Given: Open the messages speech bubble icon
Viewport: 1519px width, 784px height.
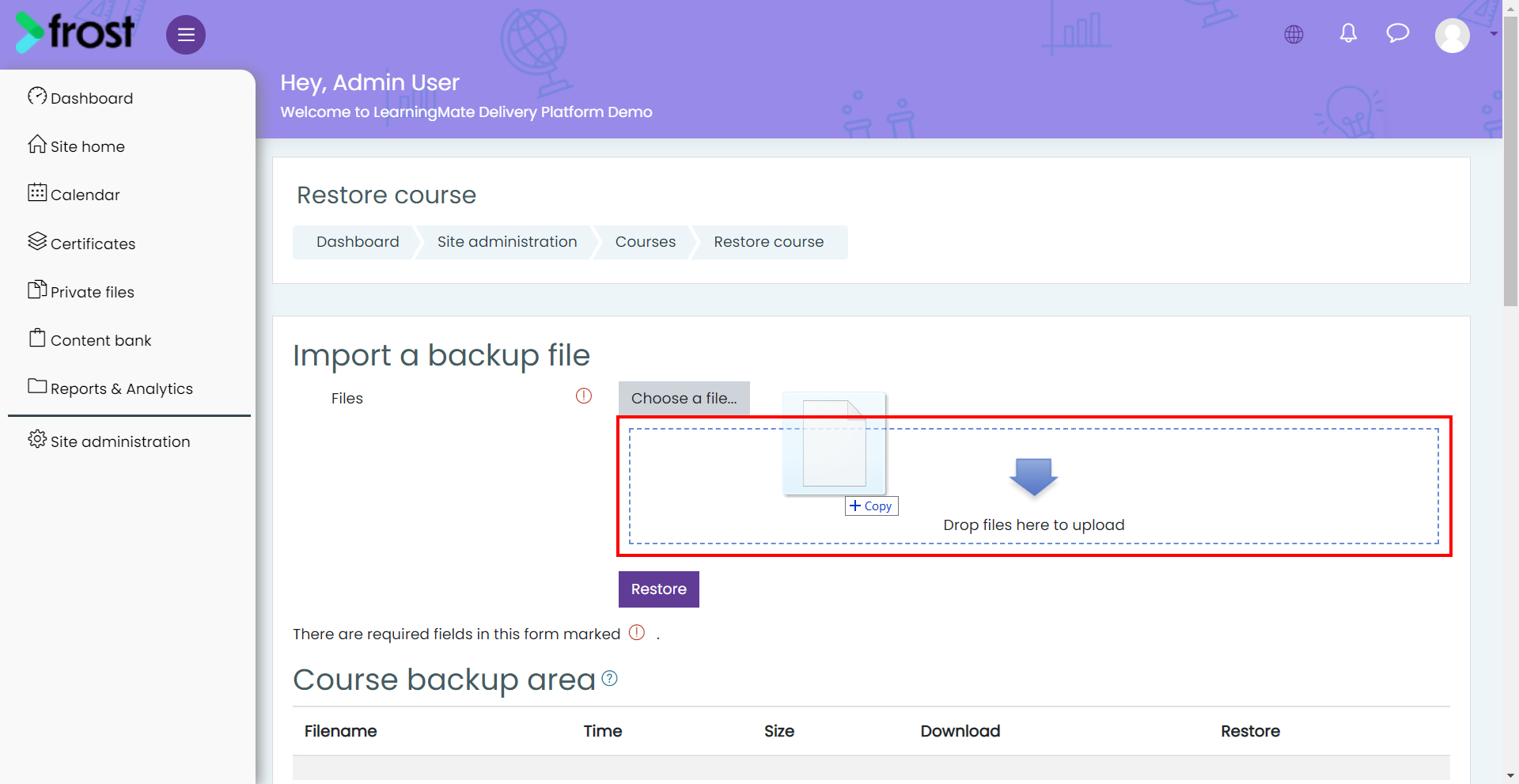Looking at the screenshot, I should [x=1398, y=33].
